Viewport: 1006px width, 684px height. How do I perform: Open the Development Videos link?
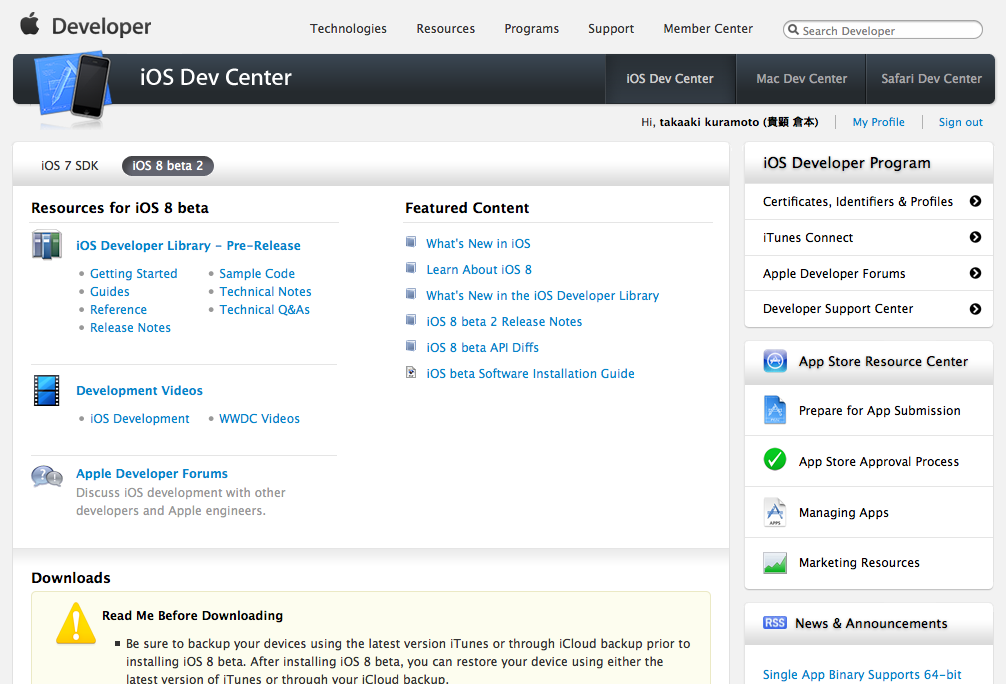[x=139, y=391]
